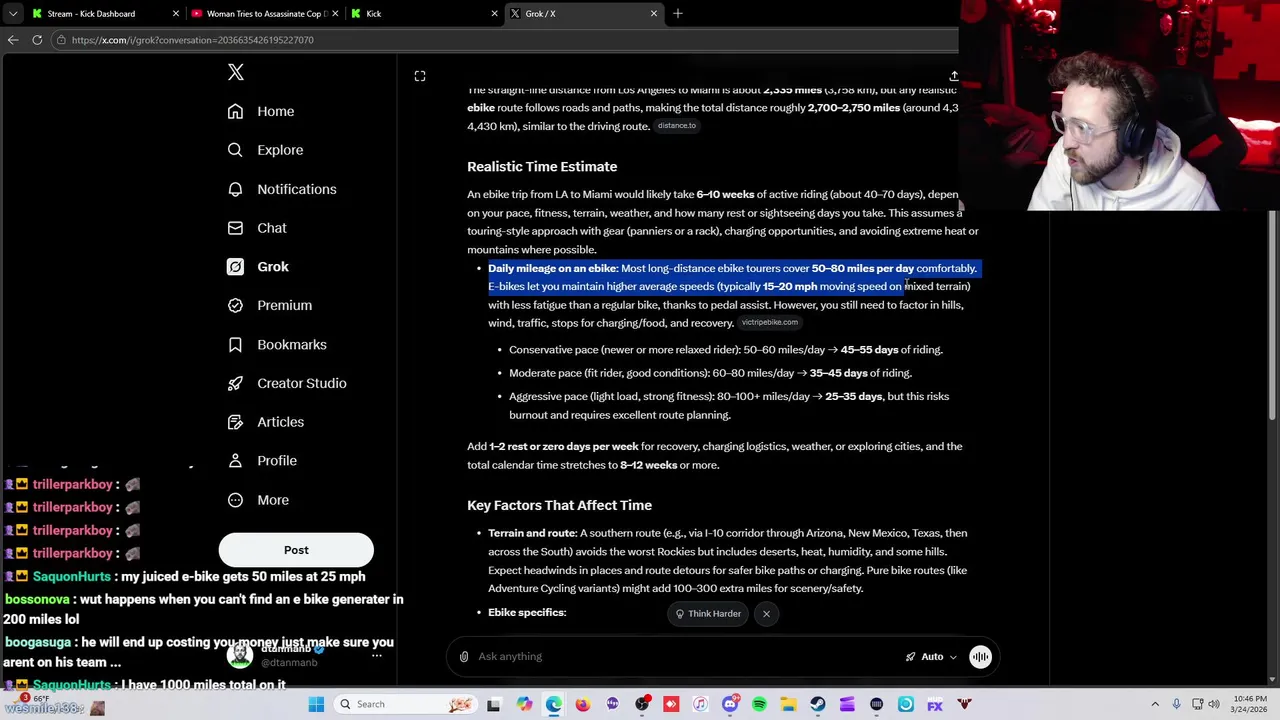Open Explore in X sidebar
Viewport: 1280px width, 720px height.
[x=265, y=150]
